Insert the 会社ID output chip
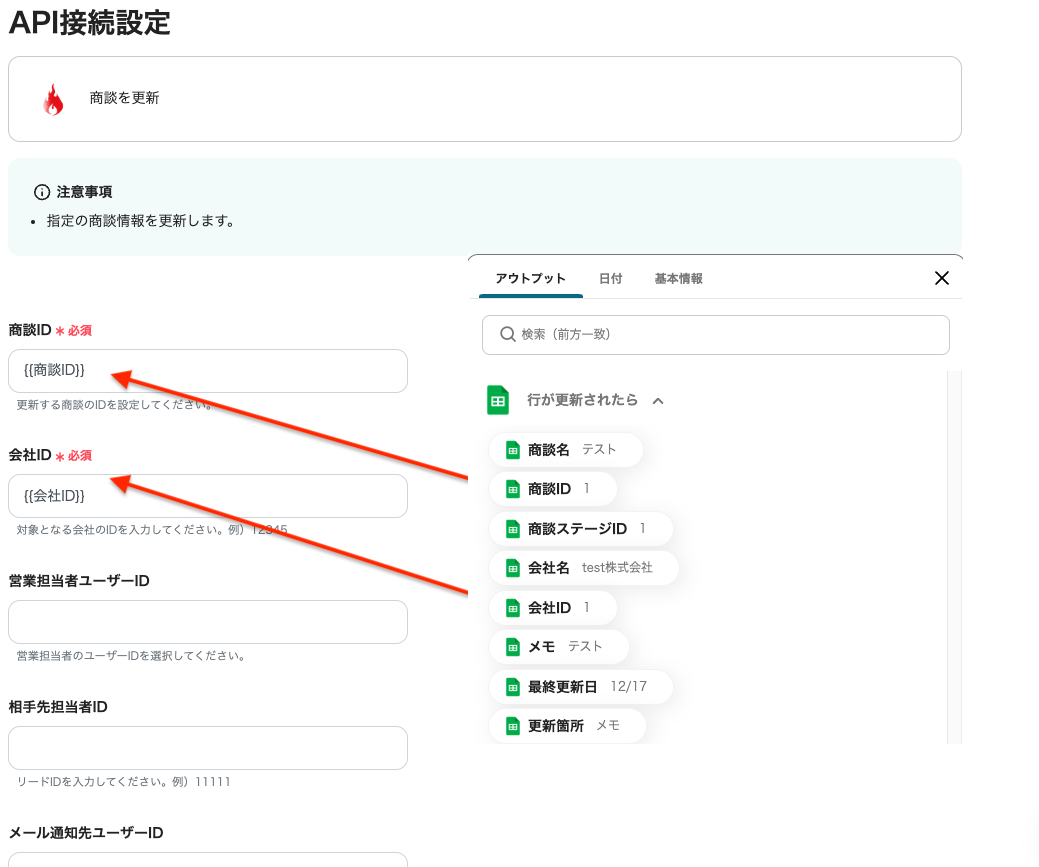 (x=552, y=608)
